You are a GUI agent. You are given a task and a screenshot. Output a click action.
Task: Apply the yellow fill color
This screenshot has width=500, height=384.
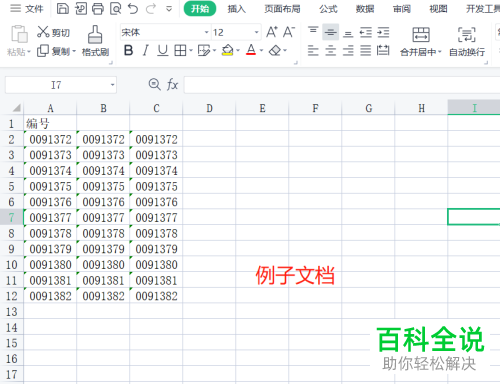tap(227, 50)
